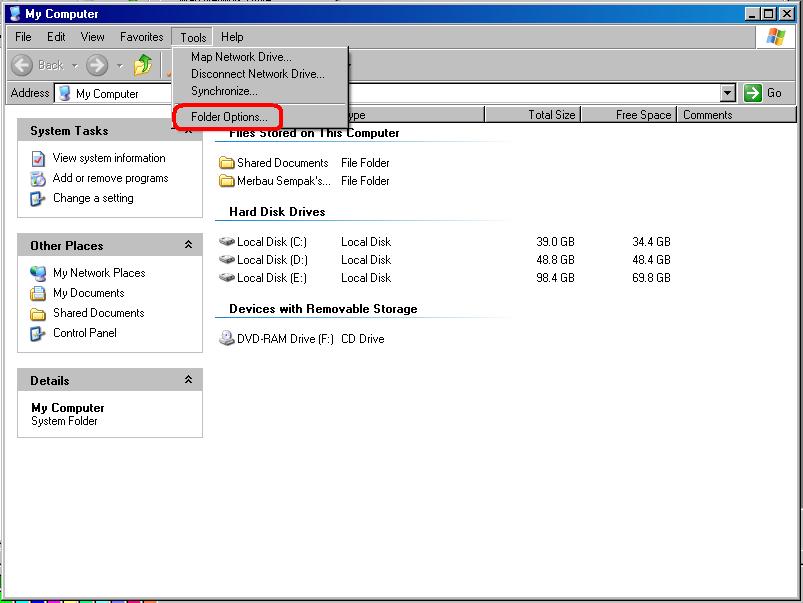Open Shared Documents link in Other Places
The height and width of the screenshot is (603, 803).
99,313
